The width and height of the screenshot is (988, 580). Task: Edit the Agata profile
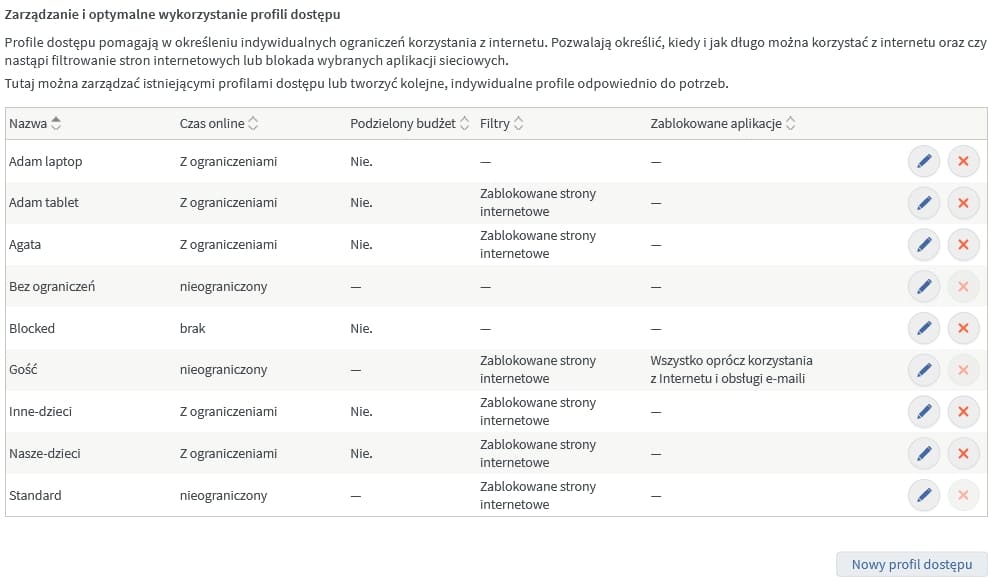click(x=923, y=244)
